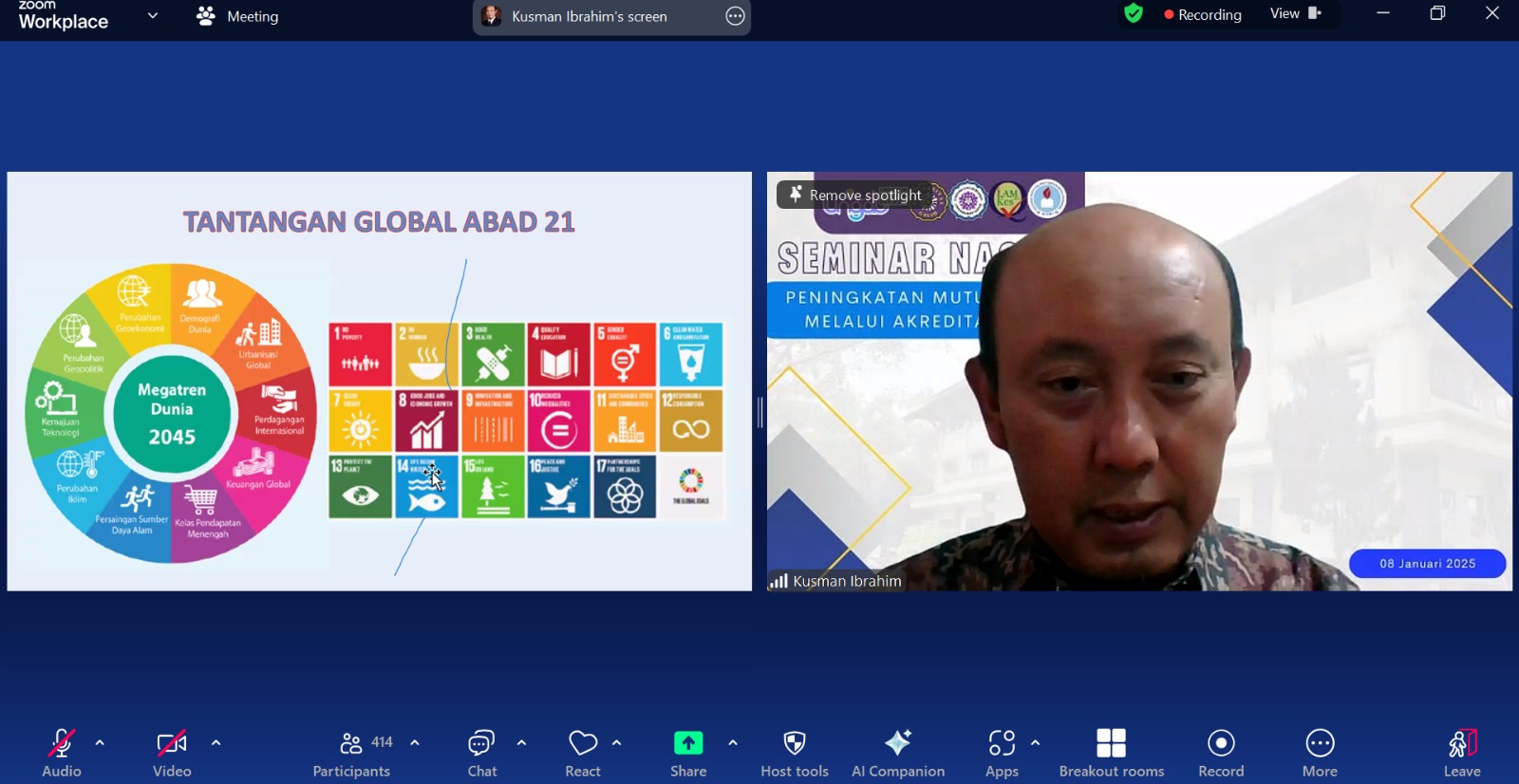
Task: Click the divider handle between shared screen and video
Action: tap(759, 412)
